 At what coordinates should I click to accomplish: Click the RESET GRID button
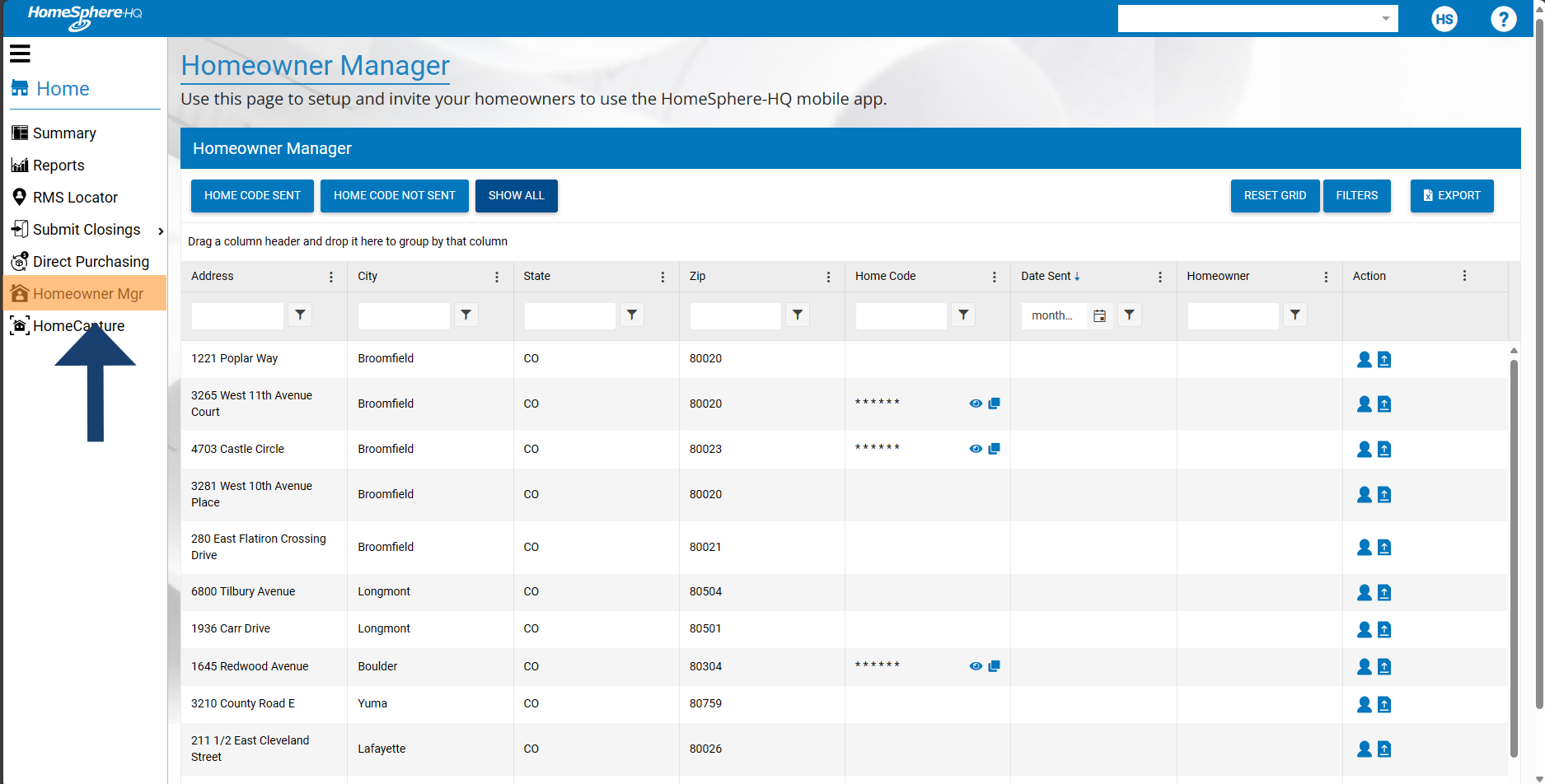coord(1275,196)
